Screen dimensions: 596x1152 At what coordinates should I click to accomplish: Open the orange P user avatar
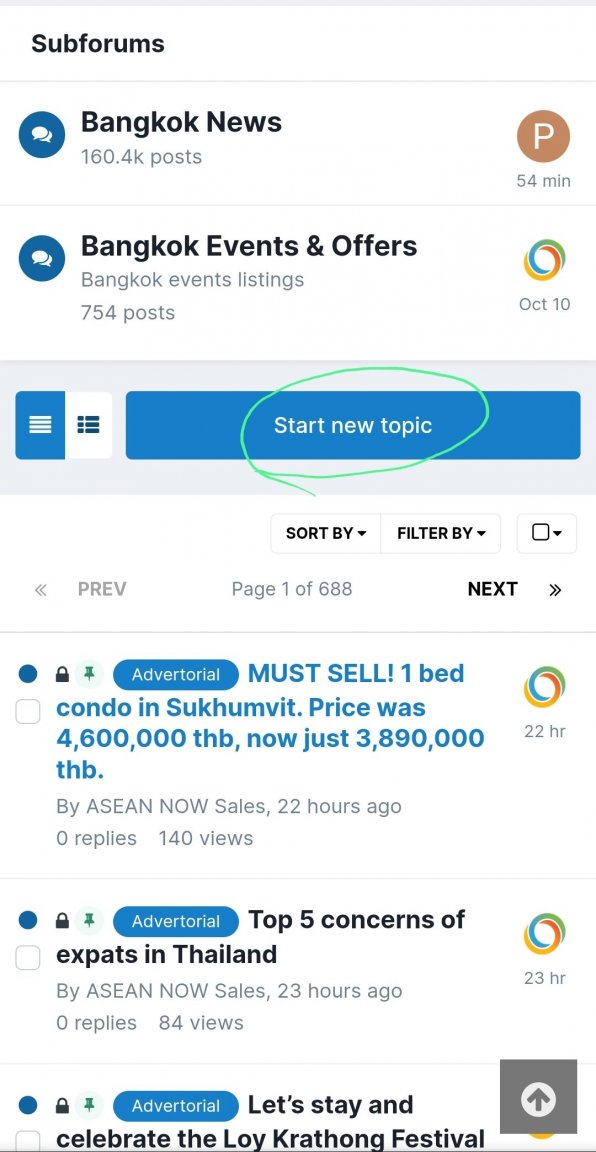coord(544,136)
